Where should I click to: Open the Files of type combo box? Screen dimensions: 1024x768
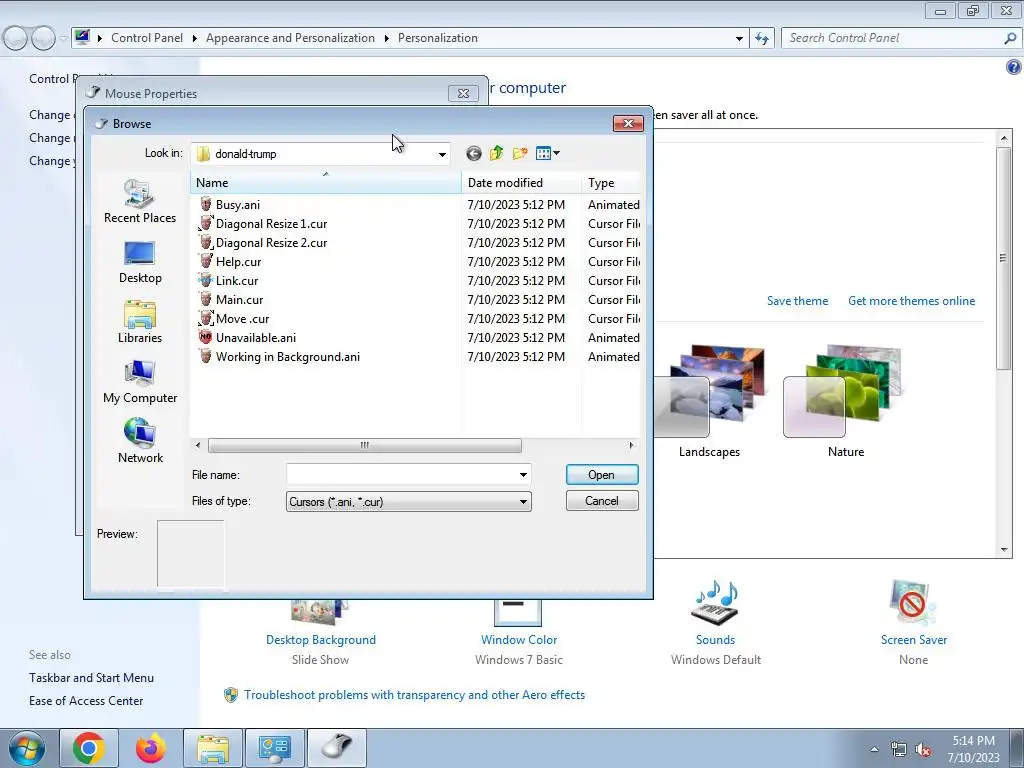coord(409,502)
